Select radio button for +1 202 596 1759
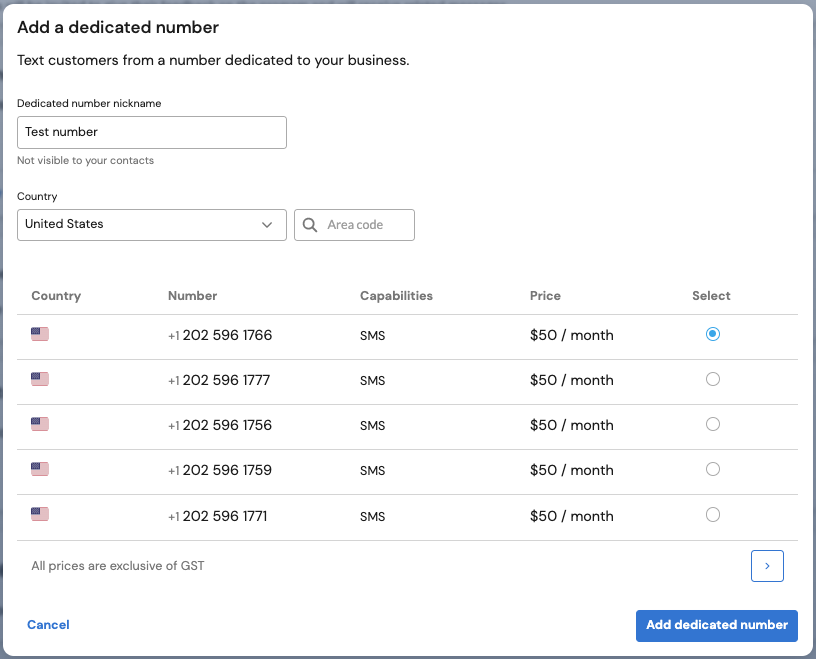 (x=712, y=469)
